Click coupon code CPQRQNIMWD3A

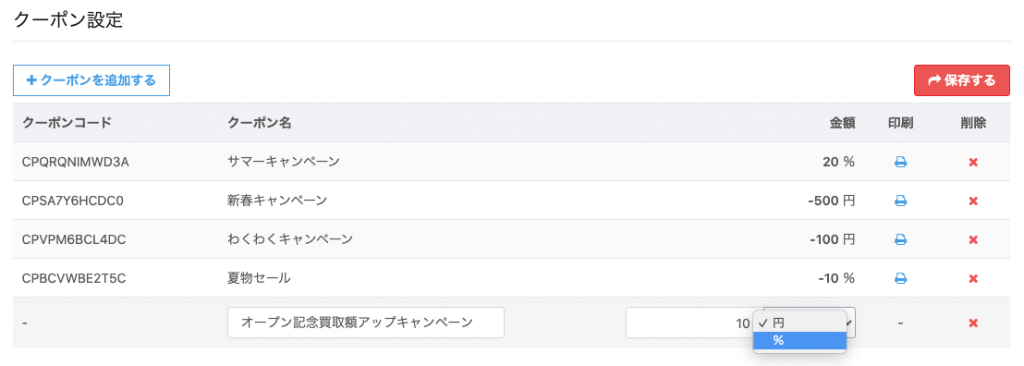pos(75,162)
